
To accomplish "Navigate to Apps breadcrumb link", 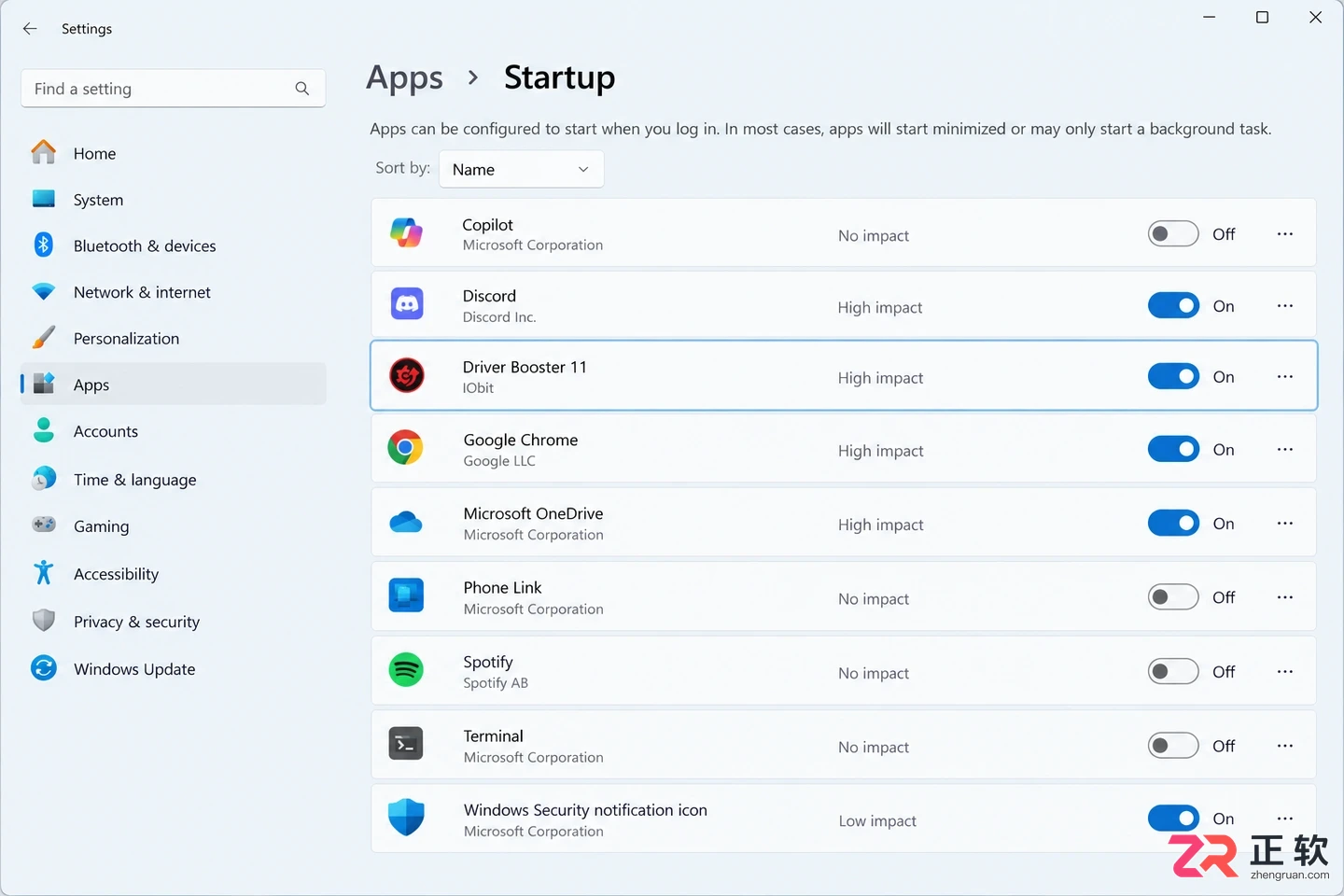I will pos(404,77).
